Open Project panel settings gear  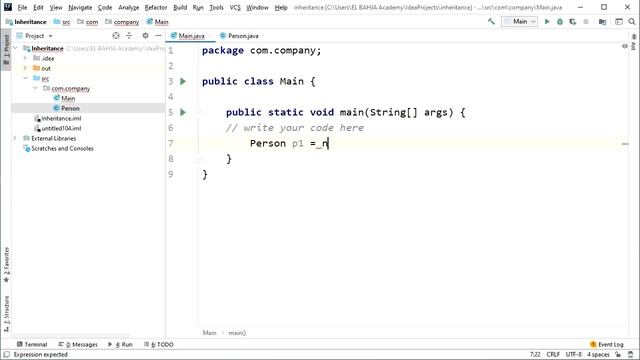(x=145, y=36)
